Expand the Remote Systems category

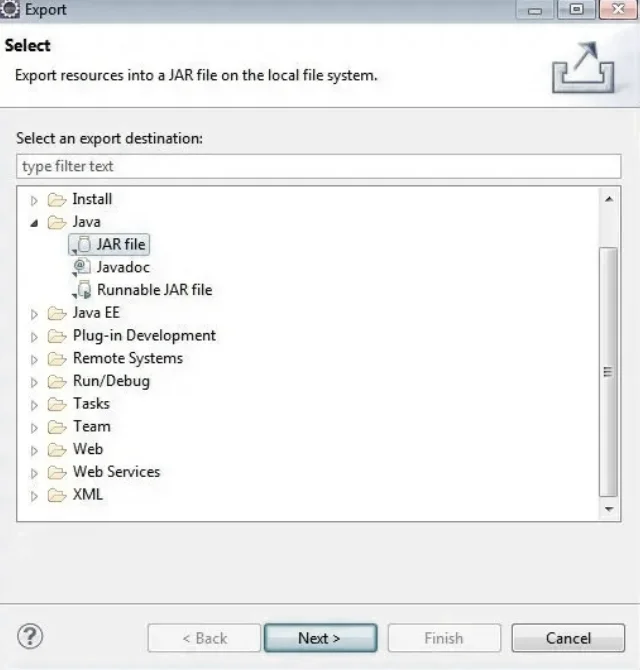point(34,359)
